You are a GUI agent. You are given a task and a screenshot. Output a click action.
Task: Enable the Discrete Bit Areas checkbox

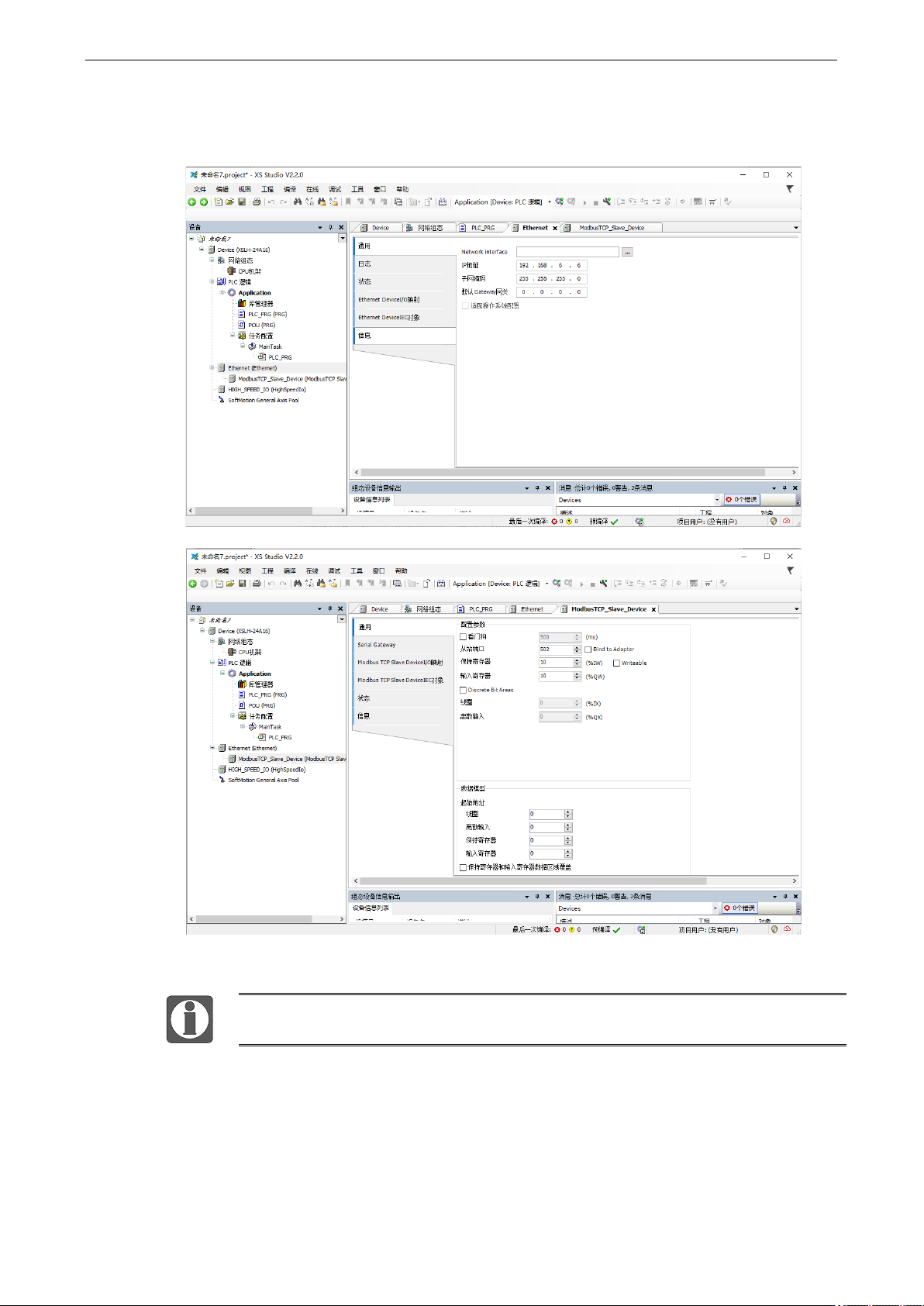464,690
